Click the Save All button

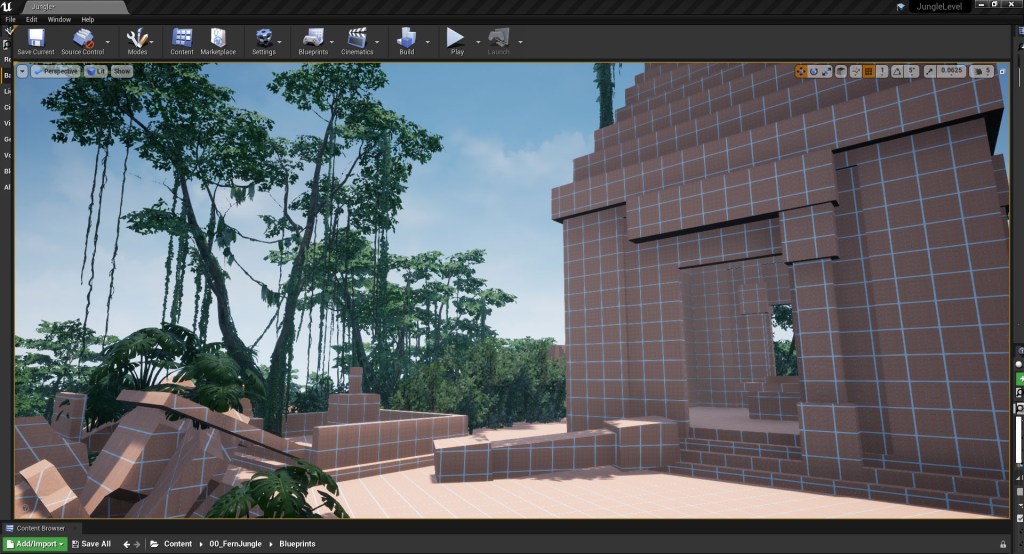tap(90, 544)
